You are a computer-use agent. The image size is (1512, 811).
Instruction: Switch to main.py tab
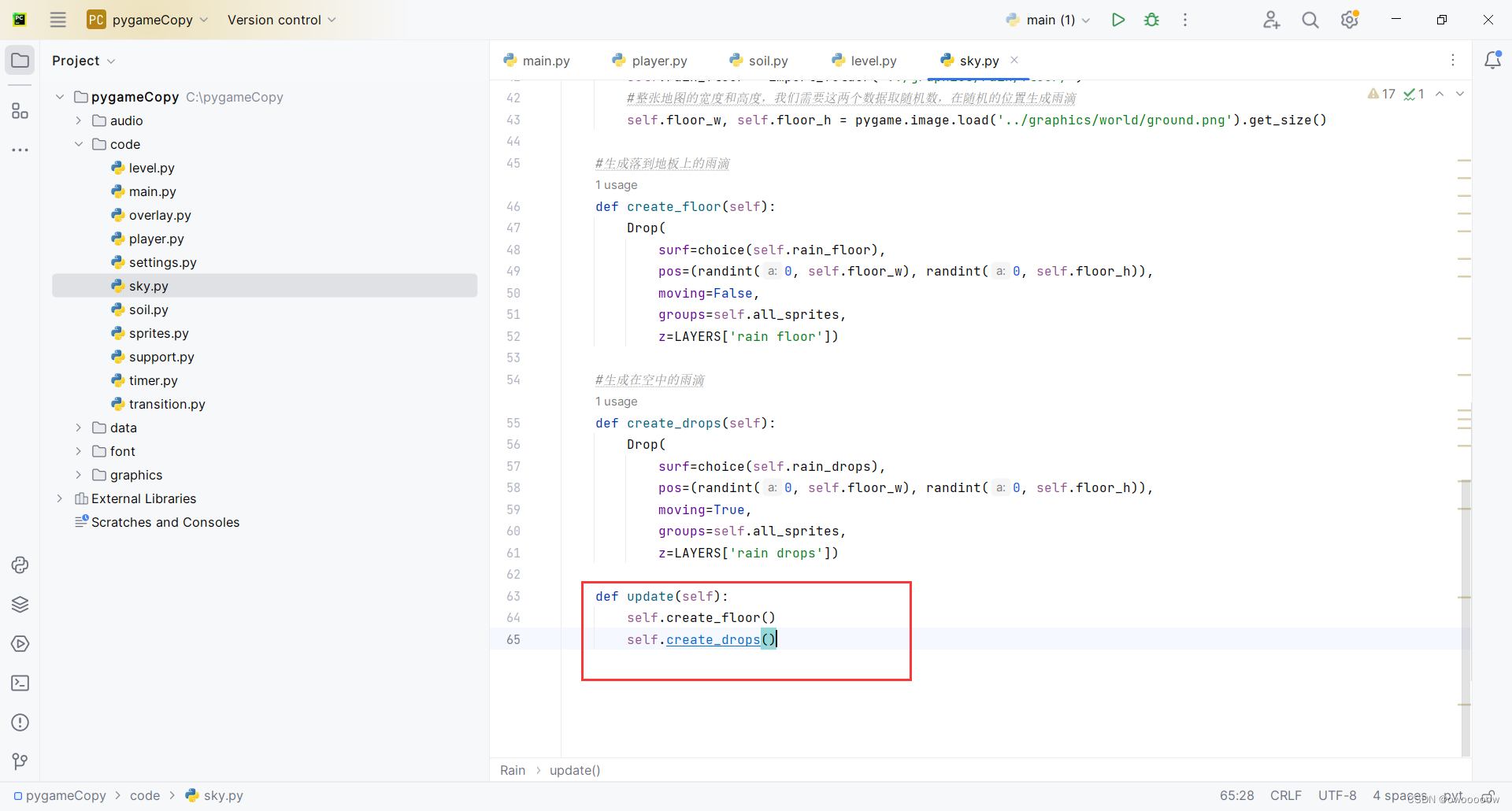[537, 61]
